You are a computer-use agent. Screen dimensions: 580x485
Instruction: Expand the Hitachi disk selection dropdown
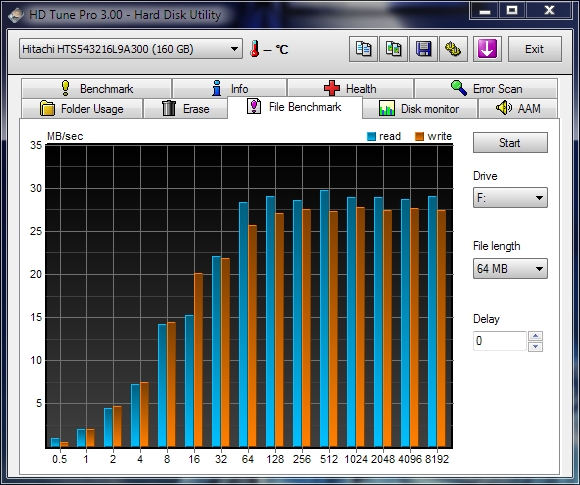click(x=131, y=49)
